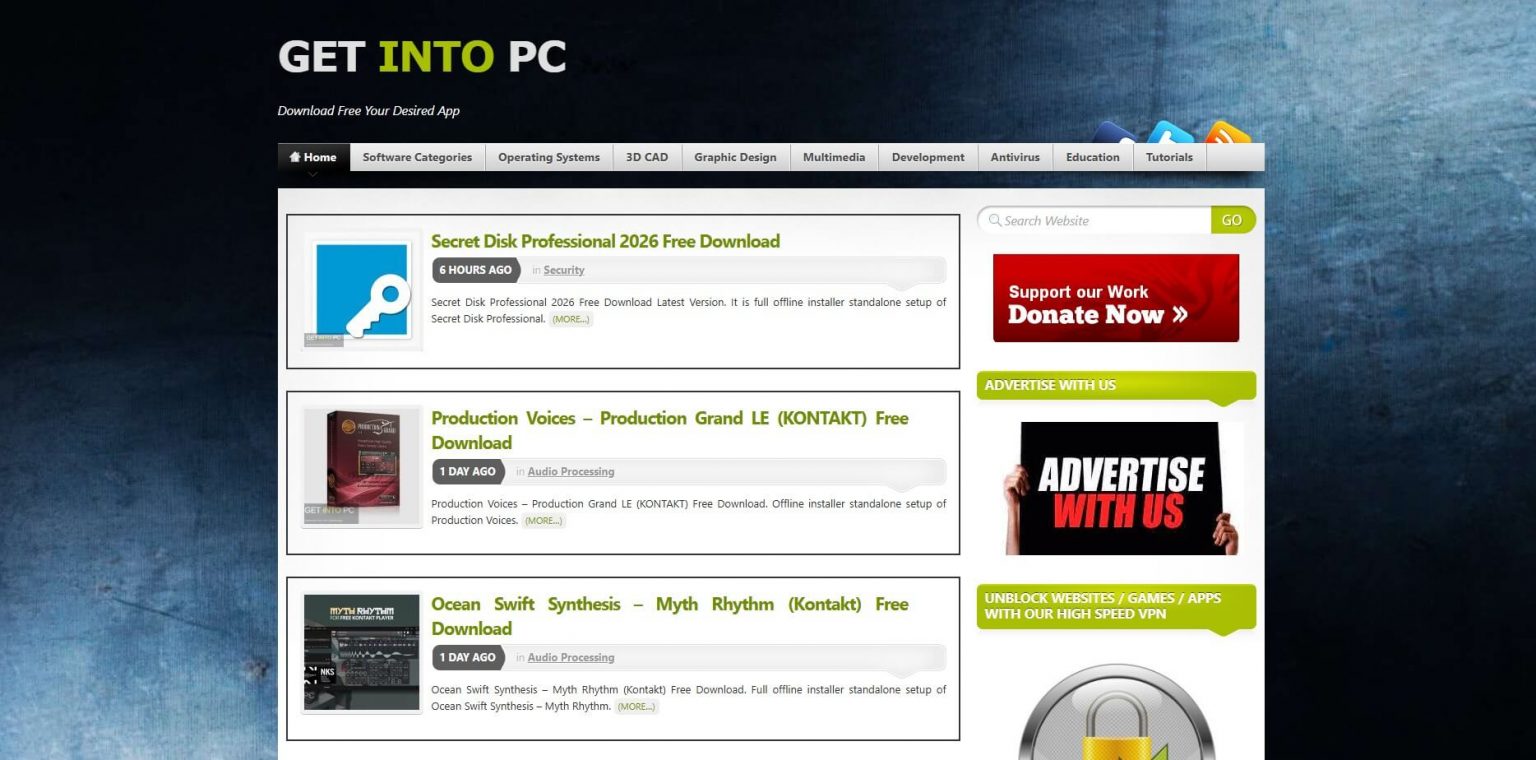1536x760 pixels.
Task: Open Audio Processing category on Ocean Swift post
Action: click(571, 658)
